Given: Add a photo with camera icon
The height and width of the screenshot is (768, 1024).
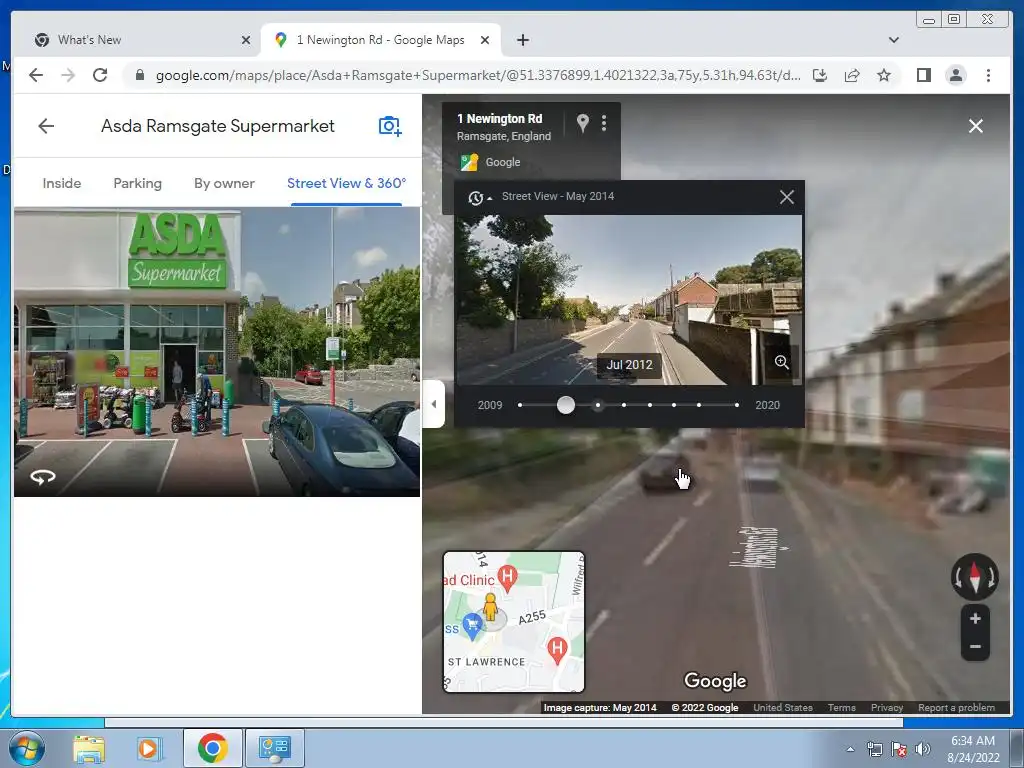Looking at the screenshot, I should [390, 126].
